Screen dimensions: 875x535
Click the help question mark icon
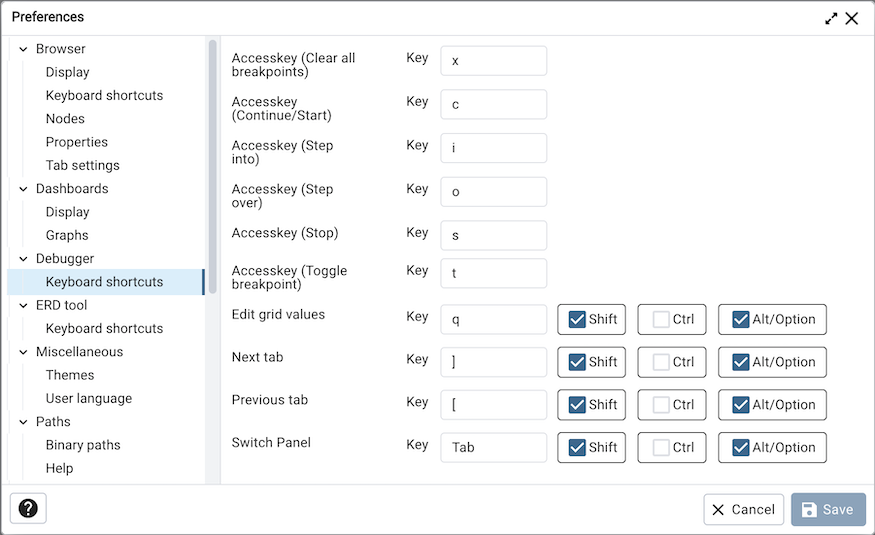pyautogui.click(x=28, y=508)
